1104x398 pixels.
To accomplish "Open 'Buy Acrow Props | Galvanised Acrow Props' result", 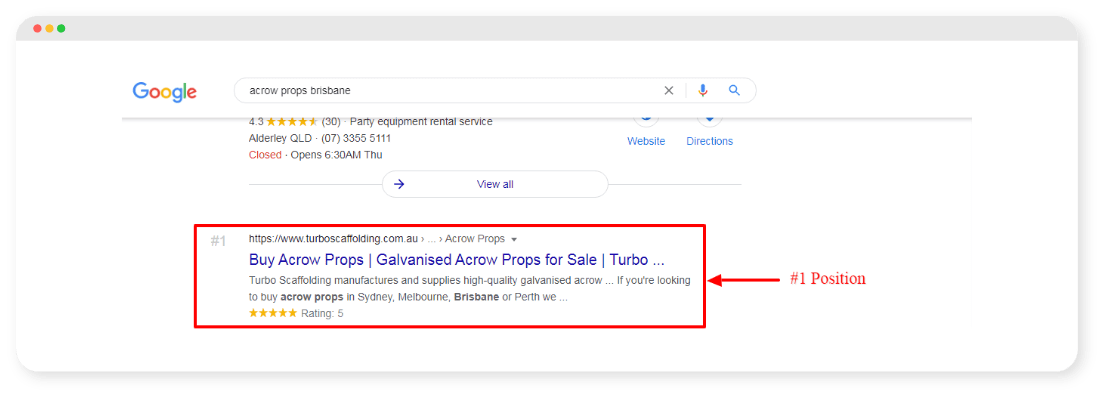I will tap(457, 259).
